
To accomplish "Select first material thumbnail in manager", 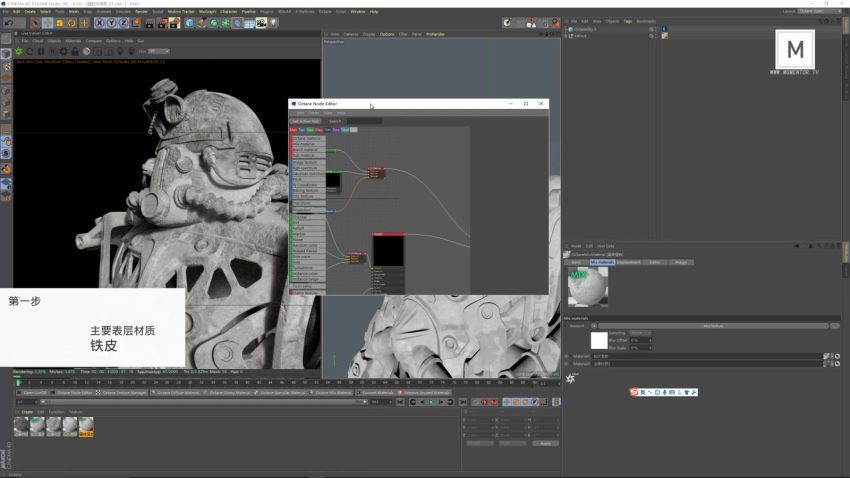I will (21, 427).
